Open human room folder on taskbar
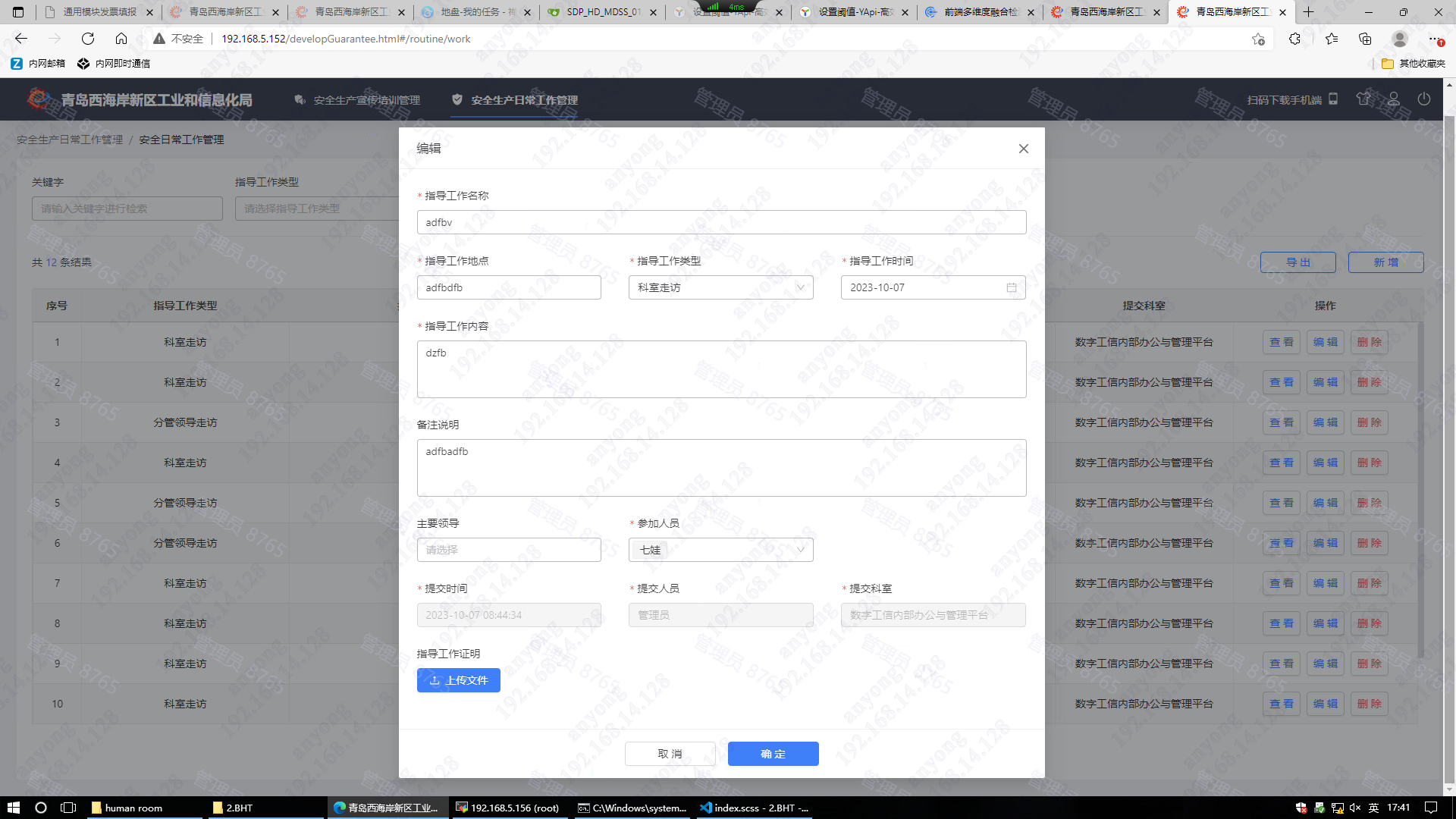This screenshot has height=819, width=1456. tap(144, 808)
